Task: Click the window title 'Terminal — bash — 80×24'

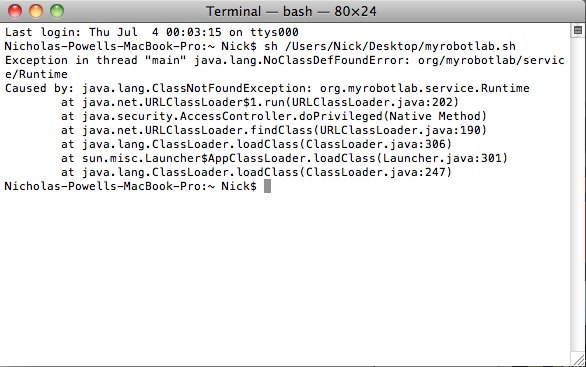Action: (291, 12)
